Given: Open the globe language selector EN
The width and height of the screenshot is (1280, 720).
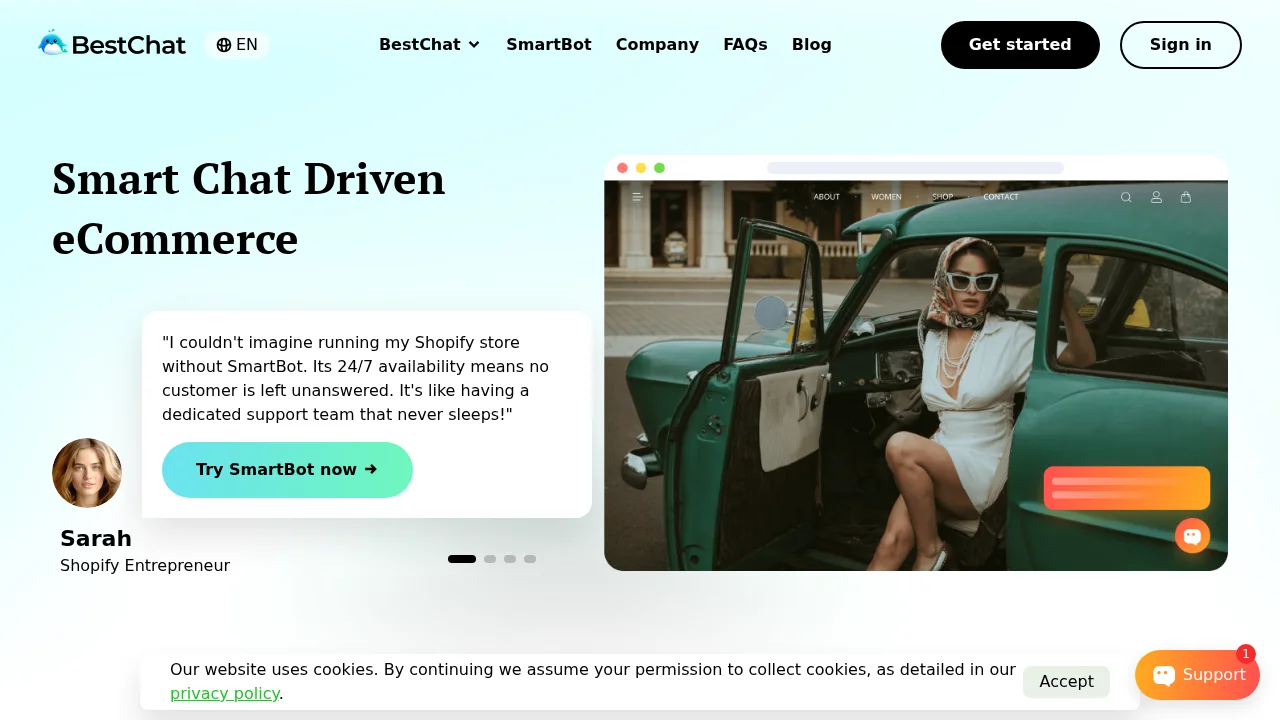Looking at the screenshot, I should pos(237,45).
